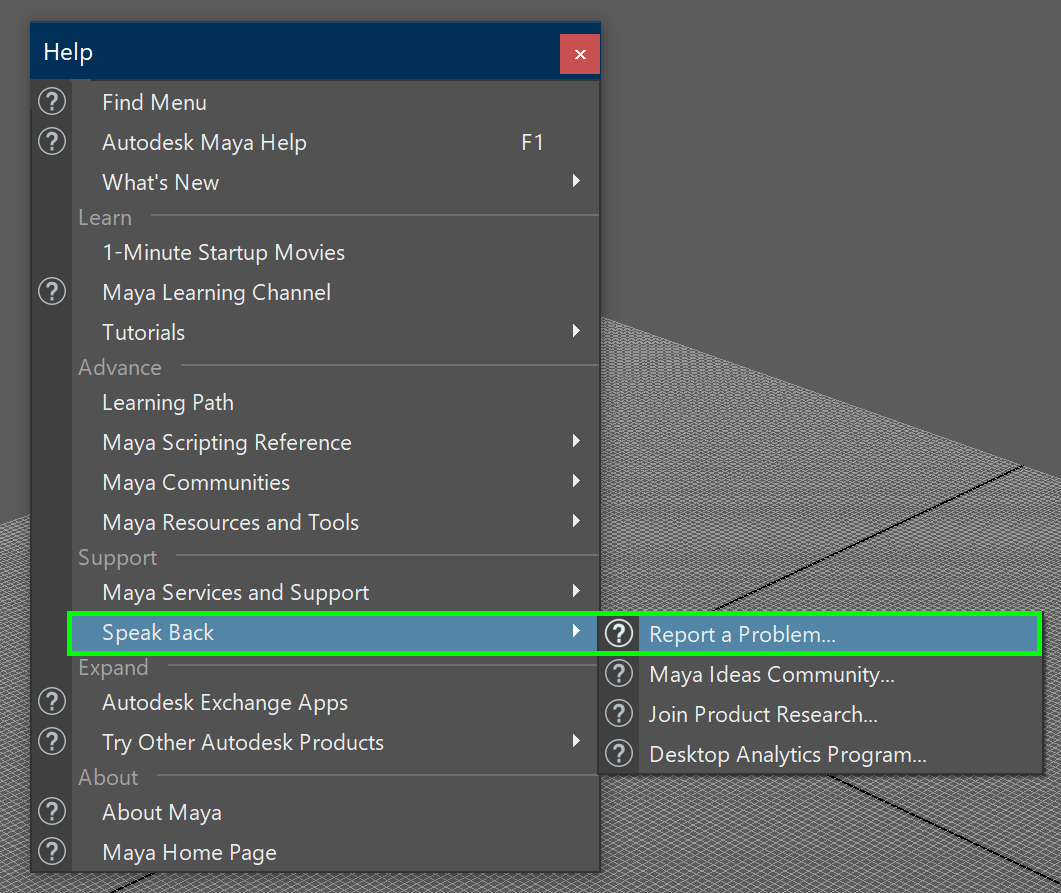The height and width of the screenshot is (893, 1061).
Task: Expand the Tutorials submenu arrow
Action: pos(576,331)
